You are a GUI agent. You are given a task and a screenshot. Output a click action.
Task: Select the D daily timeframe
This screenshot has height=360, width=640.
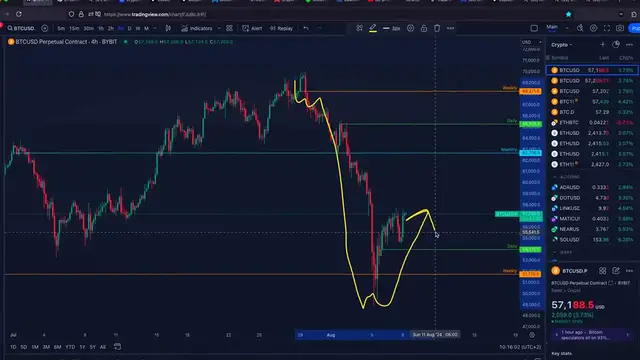pyautogui.click(x=129, y=29)
